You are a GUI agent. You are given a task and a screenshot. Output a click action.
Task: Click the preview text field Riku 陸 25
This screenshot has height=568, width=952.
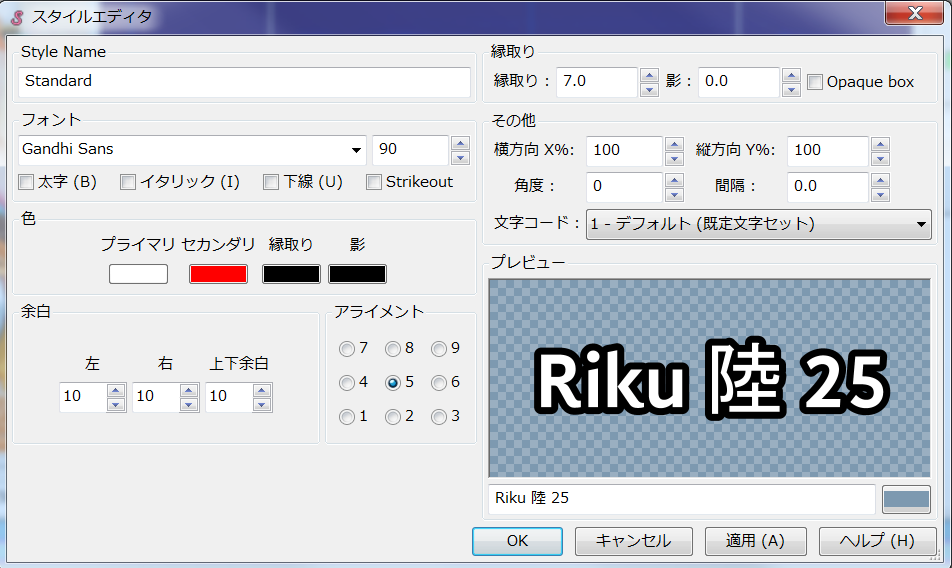(x=682, y=499)
